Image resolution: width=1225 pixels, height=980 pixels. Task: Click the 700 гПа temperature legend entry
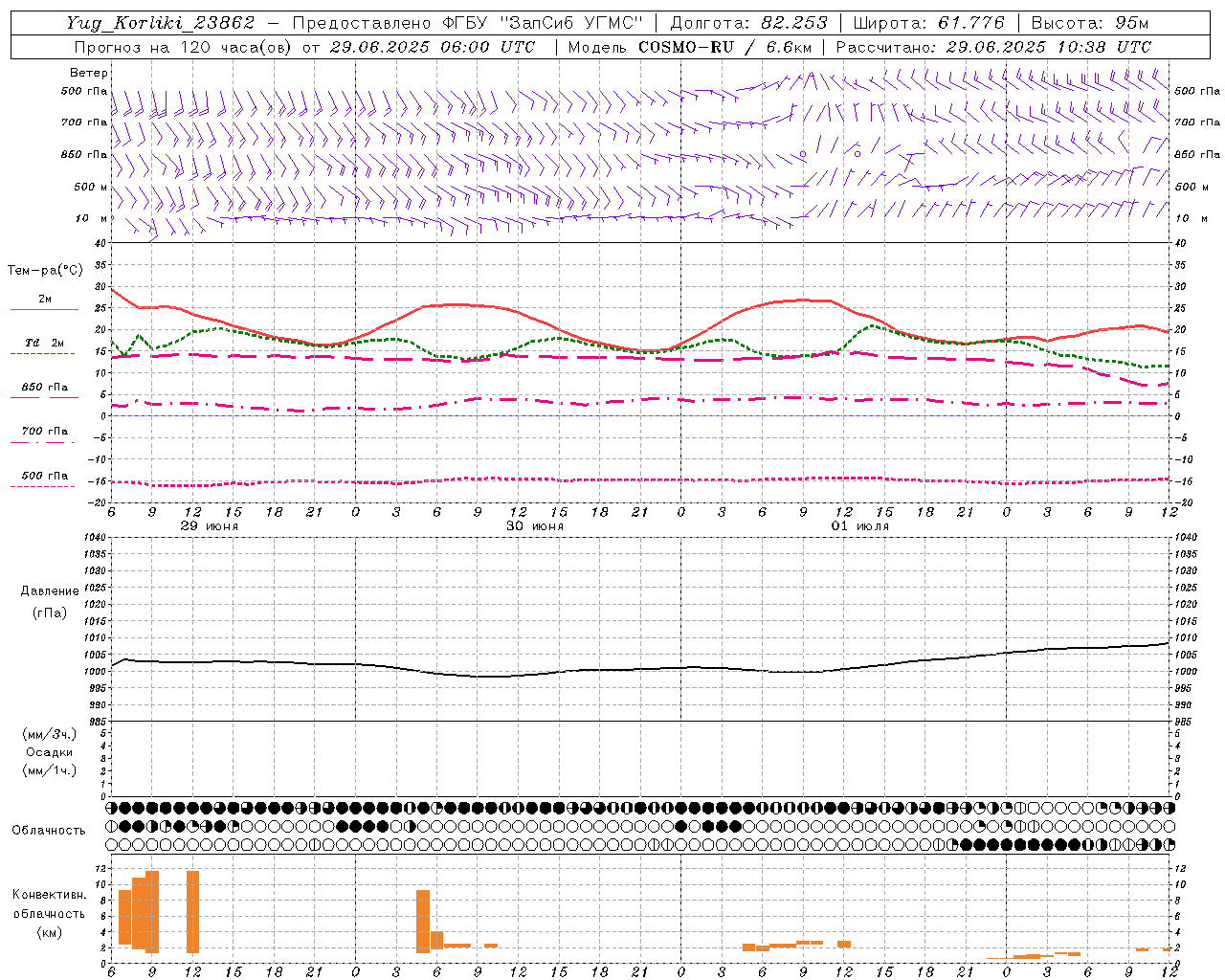[45, 432]
